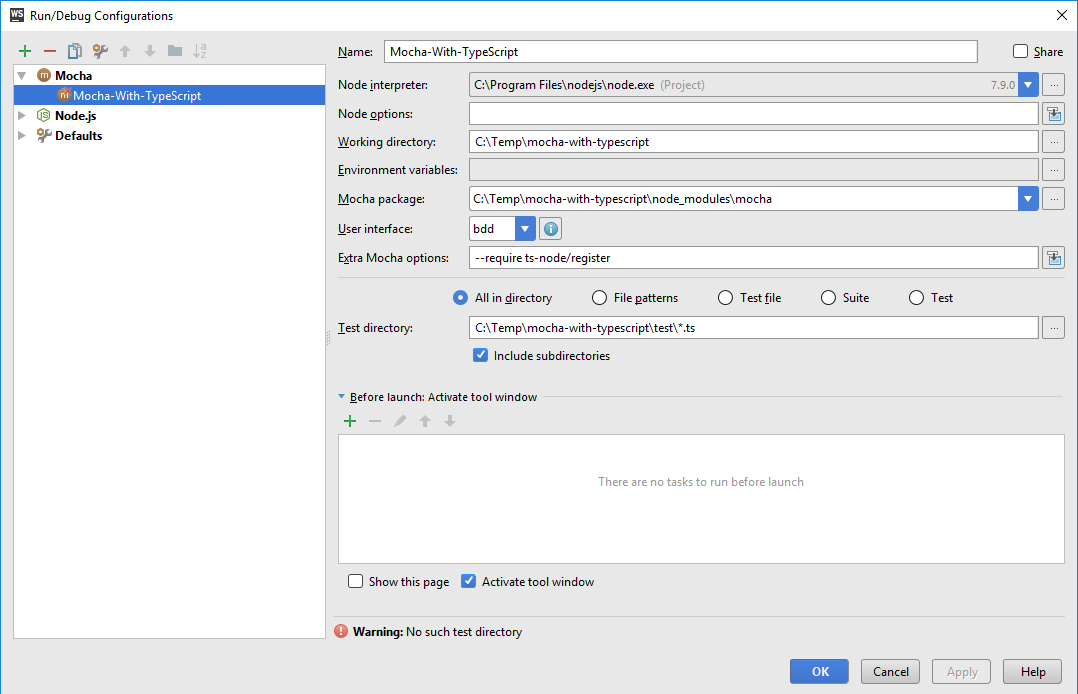Open Help for this dialog
This screenshot has width=1078, height=694.
[x=1033, y=671]
